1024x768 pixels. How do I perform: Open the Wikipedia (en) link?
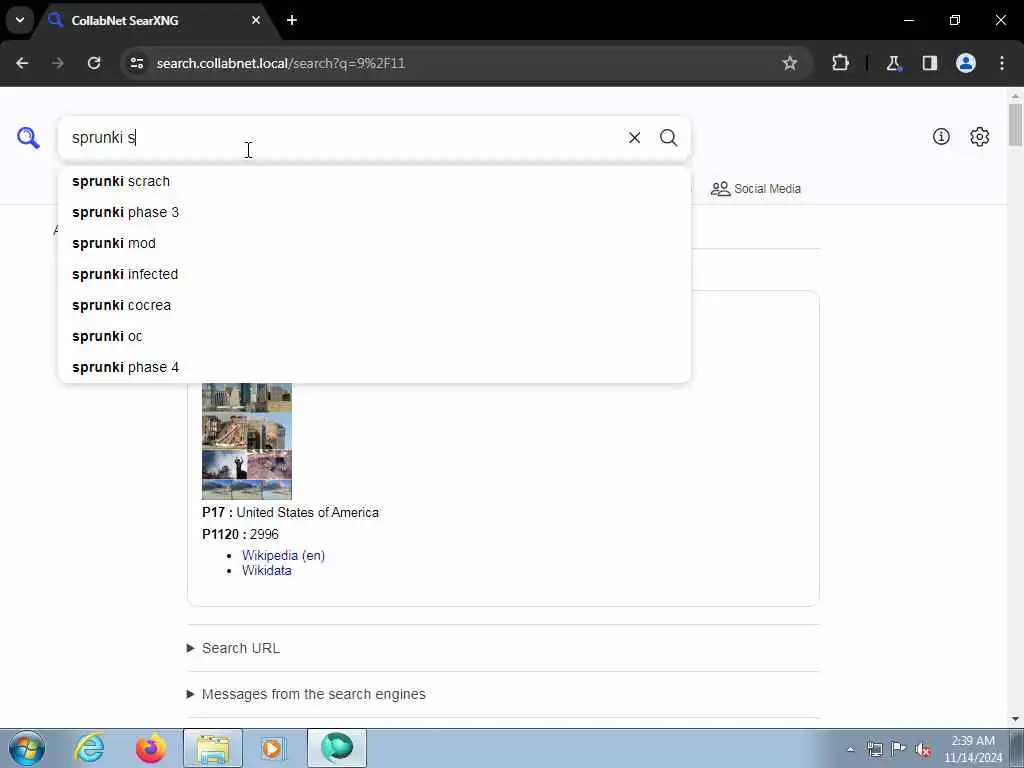click(x=283, y=555)
